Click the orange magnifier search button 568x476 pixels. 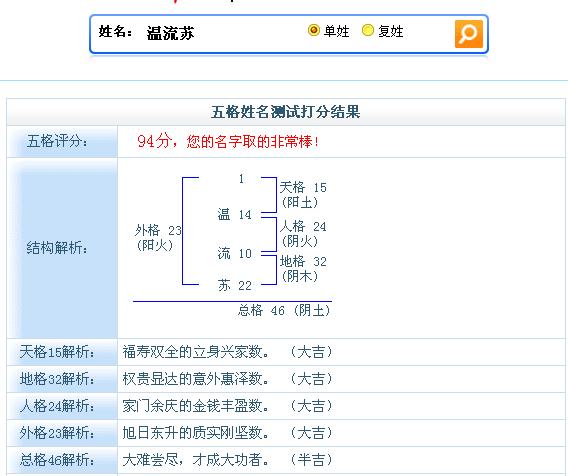469,34
